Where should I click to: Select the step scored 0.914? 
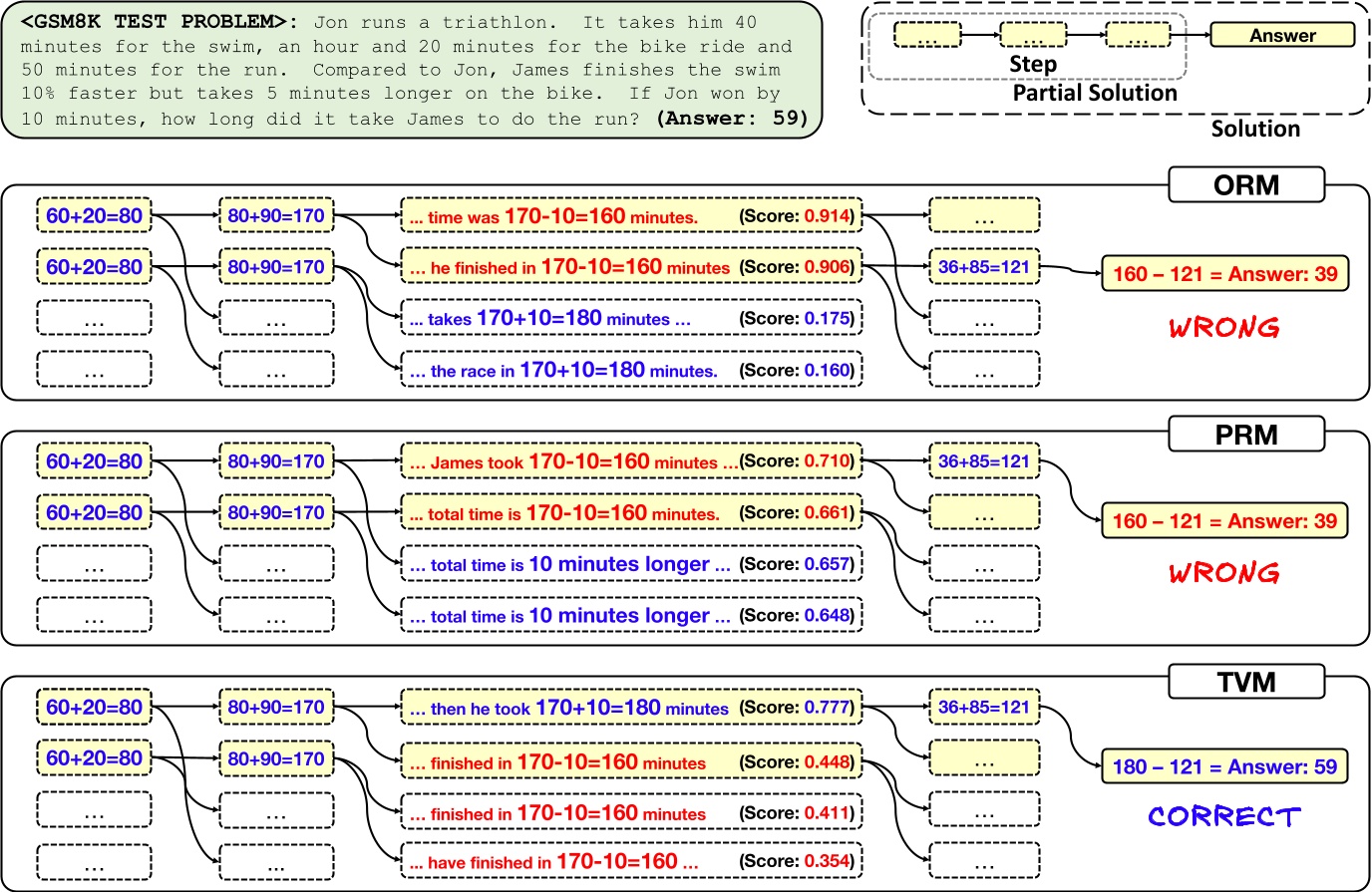pyautogui.click(x=631, y=216)
